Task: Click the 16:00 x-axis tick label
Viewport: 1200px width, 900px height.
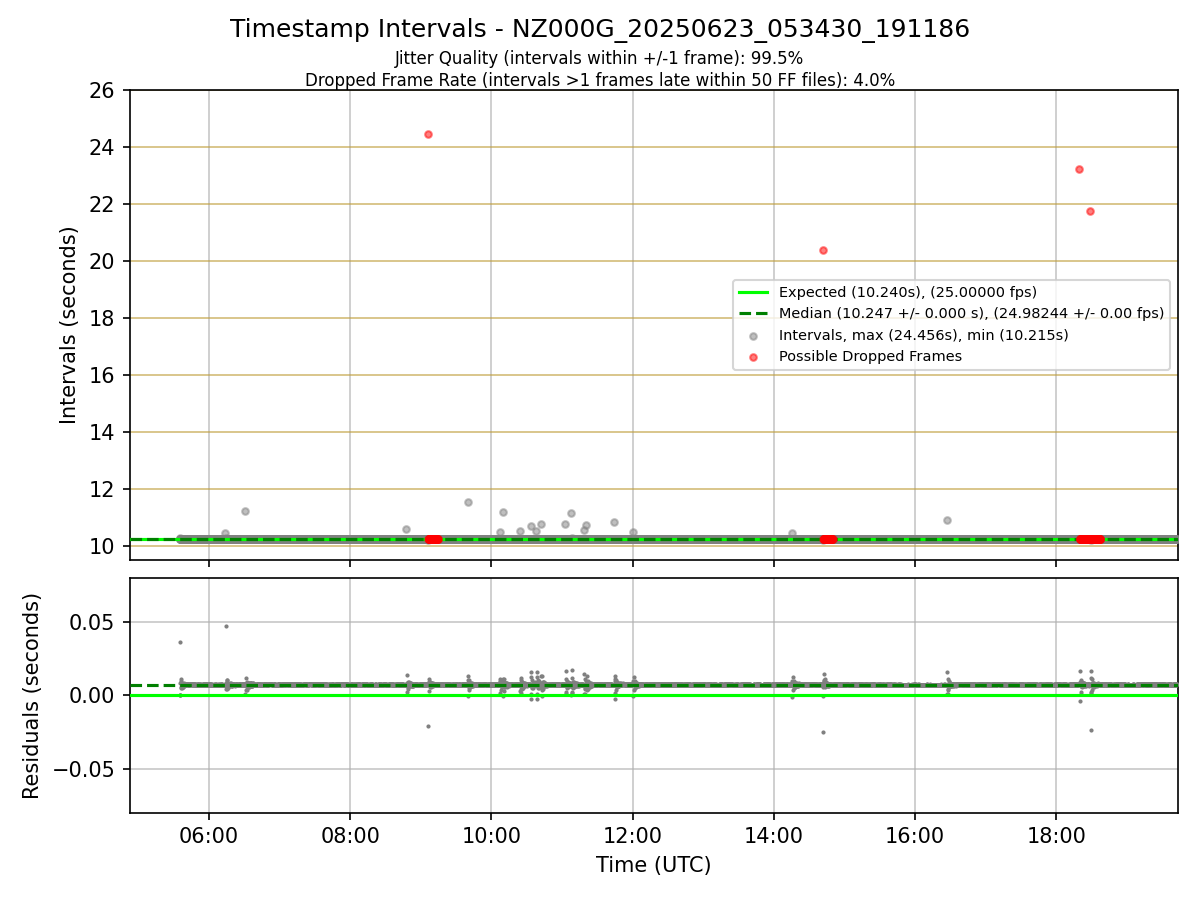Action: pyautogui.click(x=916, y=836)
